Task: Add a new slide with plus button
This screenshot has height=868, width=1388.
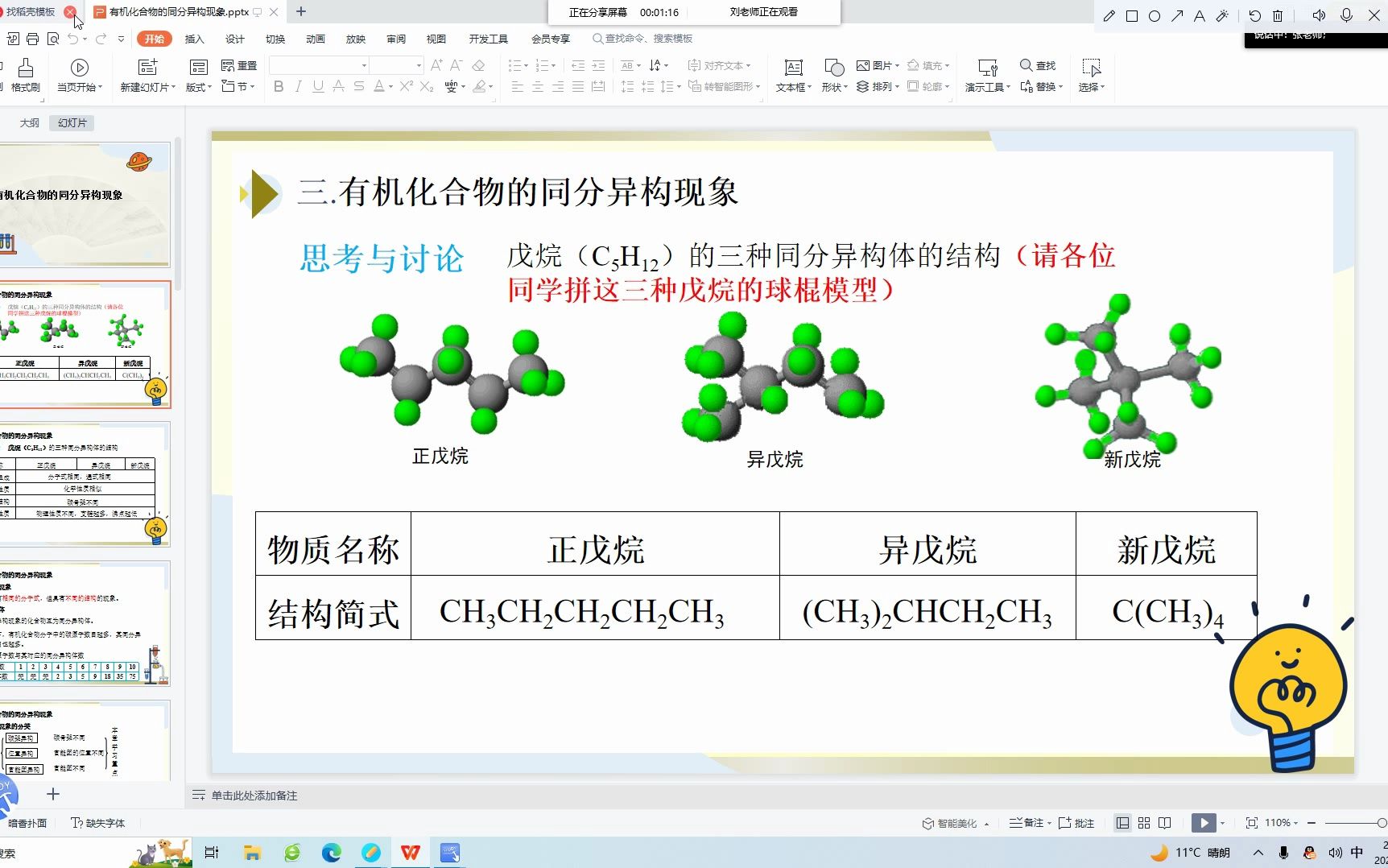Action: [x=53, y=794]
